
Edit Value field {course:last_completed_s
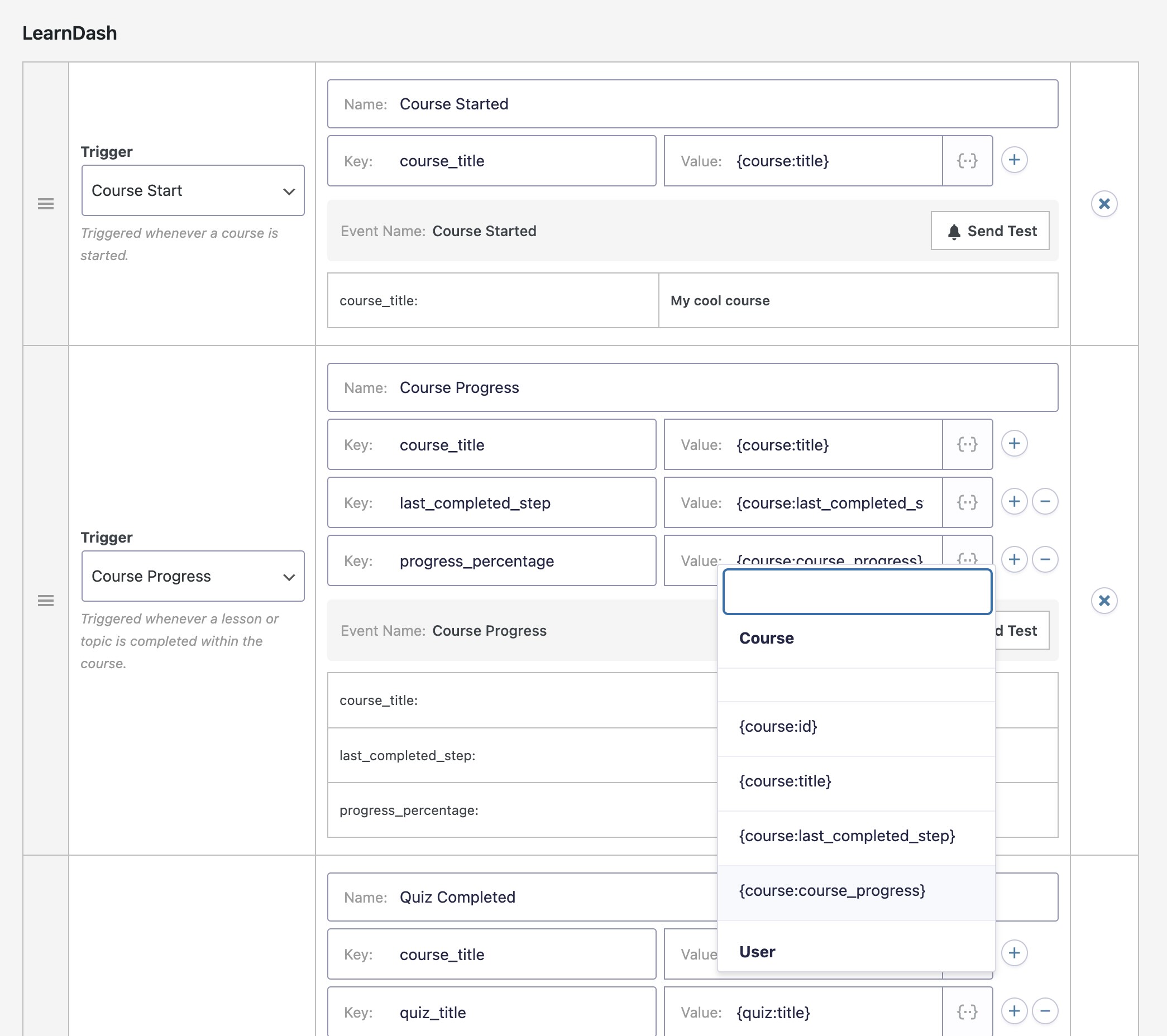pos(803,503)
